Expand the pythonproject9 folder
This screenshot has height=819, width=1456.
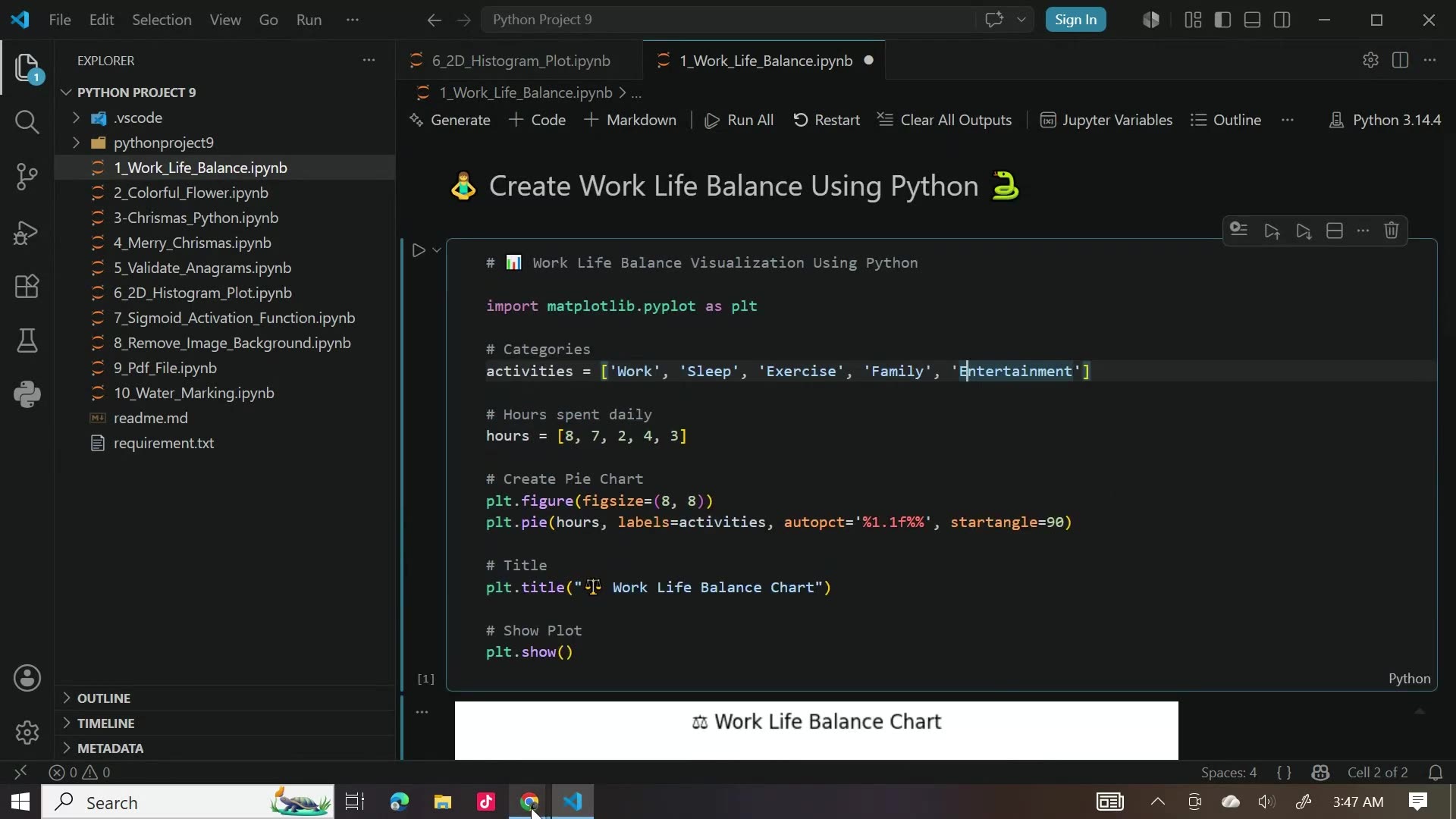[x=76, y=143]
